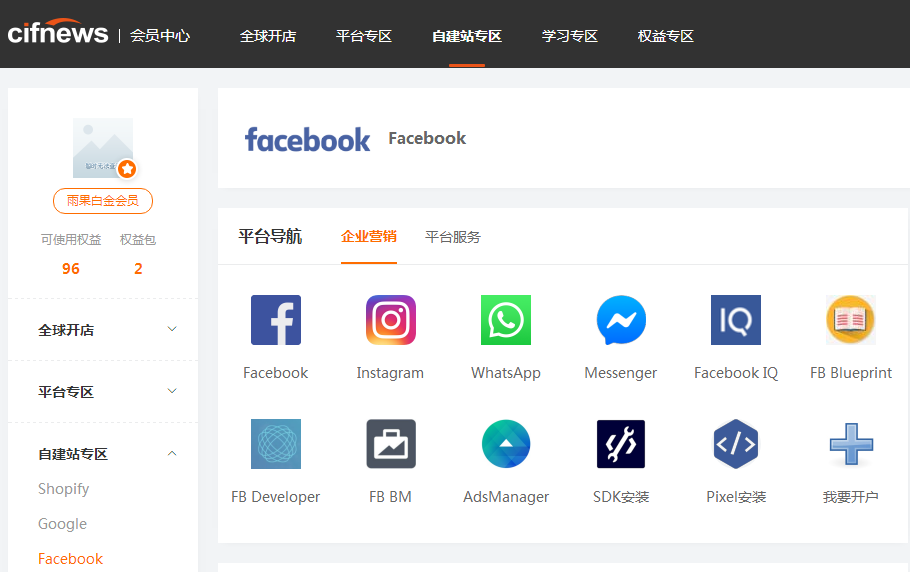This screenshot has height=572, width=910.
Task: Select 自建站专区 in top navigation
Action: pos(467,36)
